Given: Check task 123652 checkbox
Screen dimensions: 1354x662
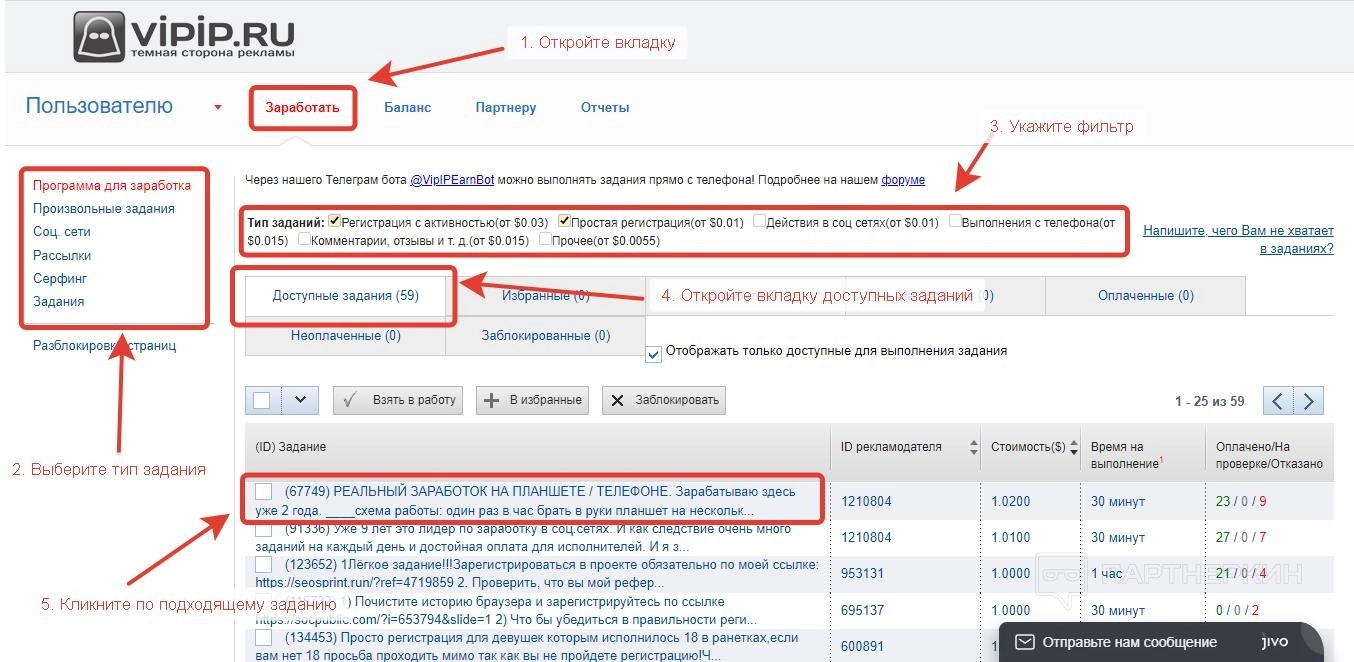Looking at the screenshot, I should 264,565.
